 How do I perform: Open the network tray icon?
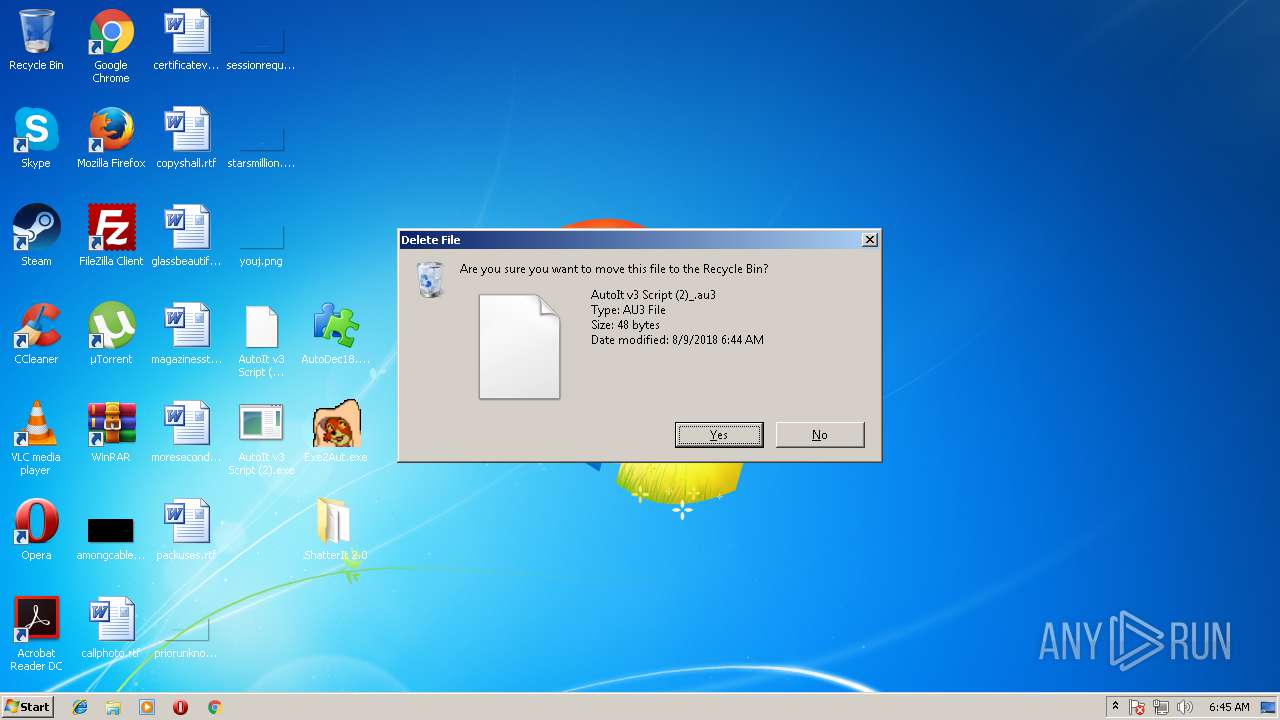[1161, 707]
